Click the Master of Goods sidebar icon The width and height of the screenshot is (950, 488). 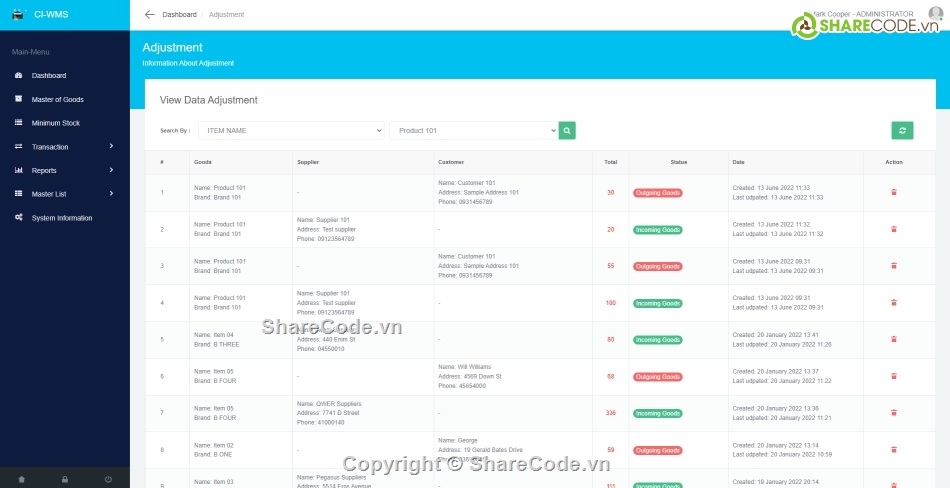coord(19,99)
